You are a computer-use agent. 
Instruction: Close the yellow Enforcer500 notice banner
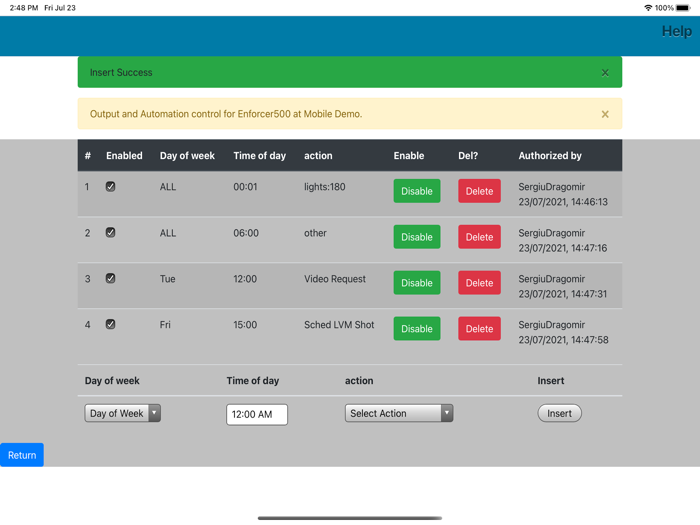605,114
